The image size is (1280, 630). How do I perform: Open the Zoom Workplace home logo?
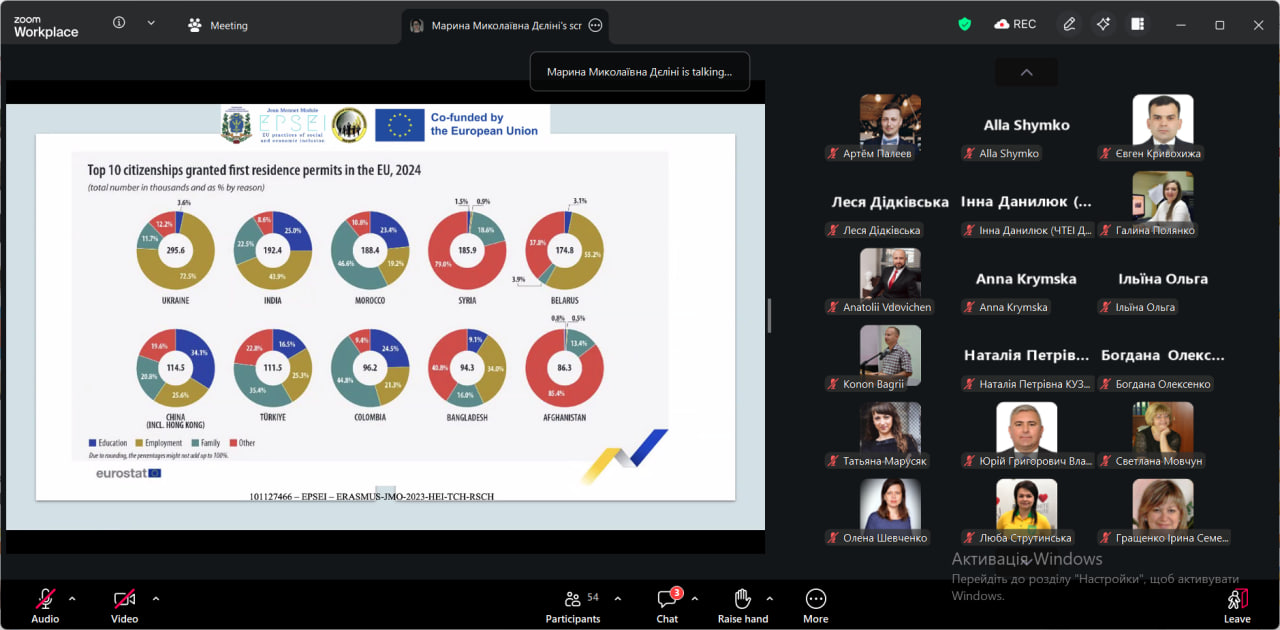(x=45, y=26)
